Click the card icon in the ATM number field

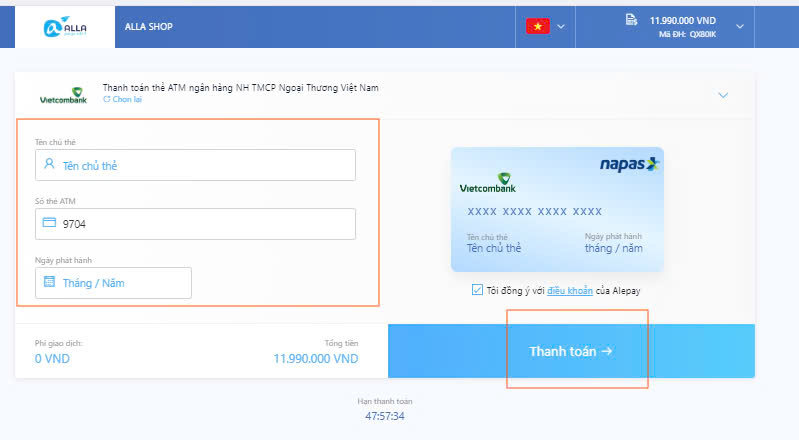(x=49, y=222)
